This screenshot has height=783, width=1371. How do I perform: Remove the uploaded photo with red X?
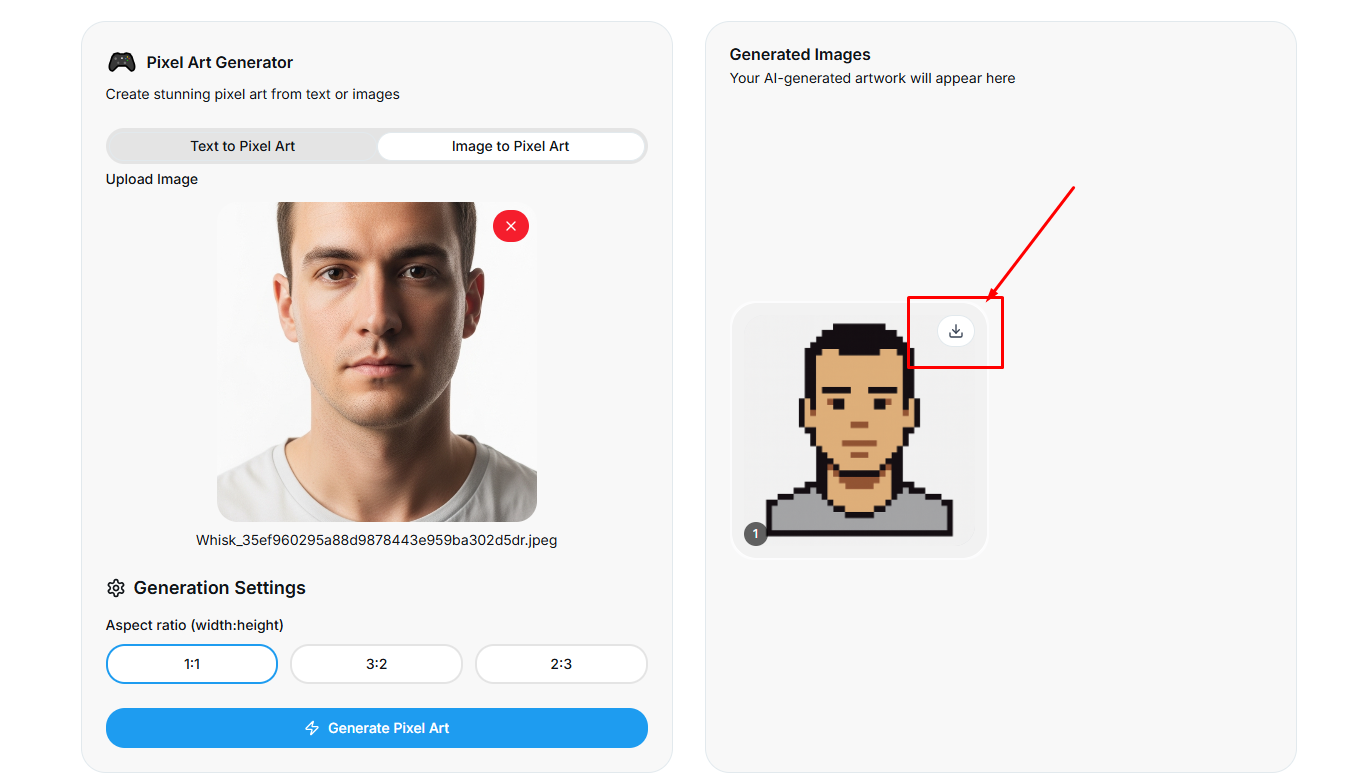pos(511,226)
